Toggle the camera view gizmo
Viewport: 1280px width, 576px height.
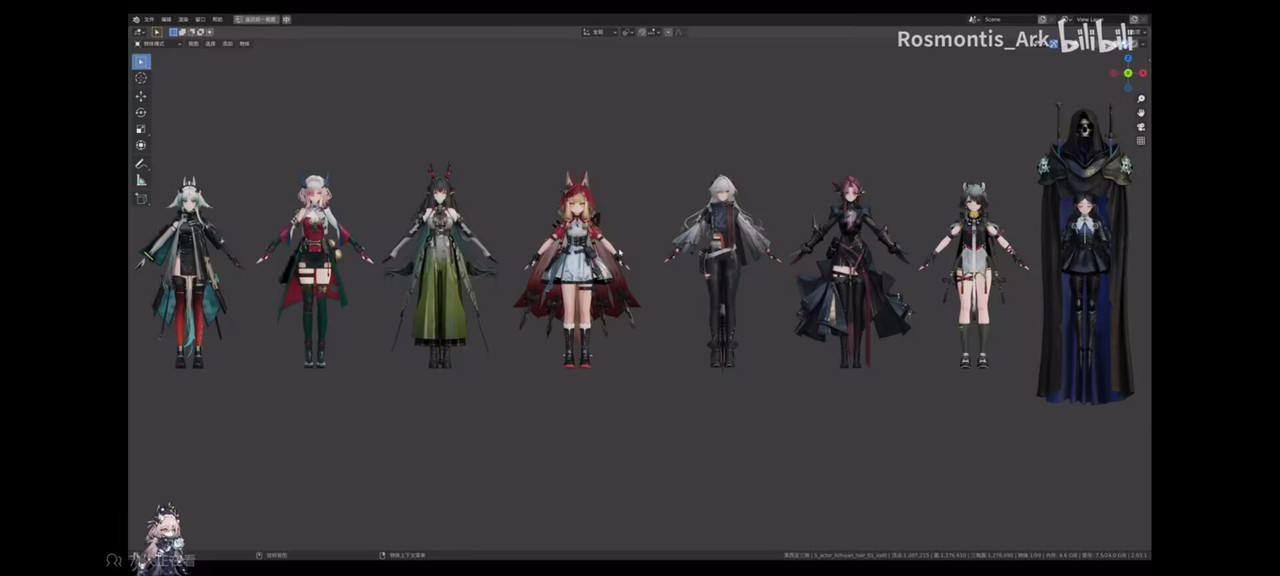click(1141, 127)
